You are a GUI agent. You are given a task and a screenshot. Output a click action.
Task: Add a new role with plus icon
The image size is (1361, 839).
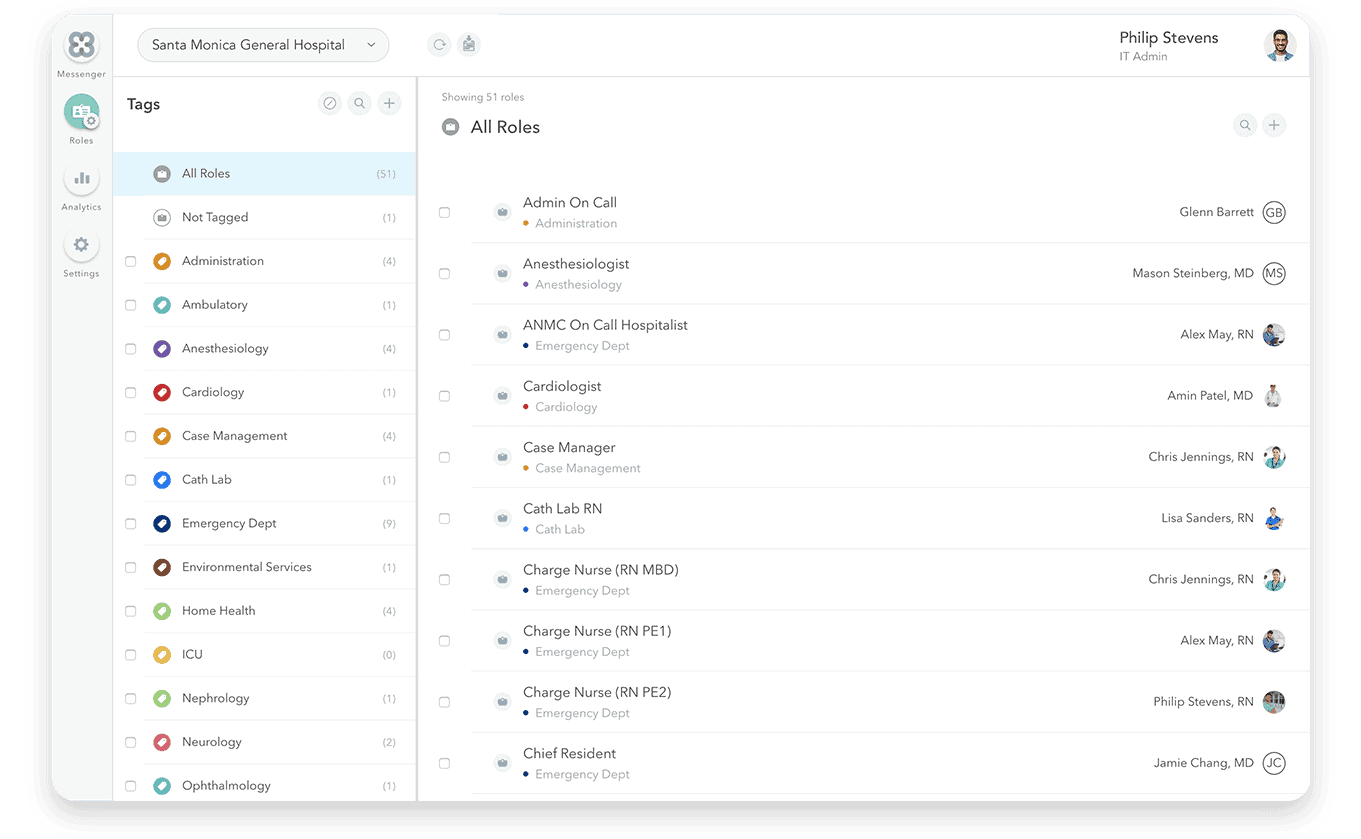pos(1274,125)
